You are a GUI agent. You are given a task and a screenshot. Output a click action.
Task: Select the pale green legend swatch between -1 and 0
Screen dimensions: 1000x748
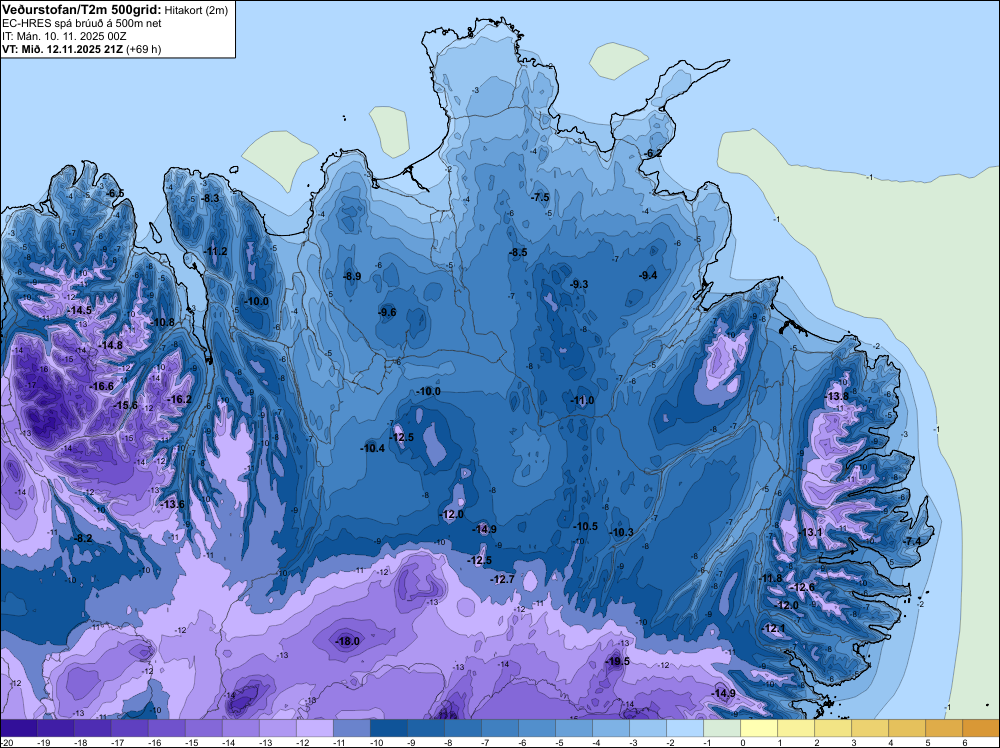coord(722,728)
